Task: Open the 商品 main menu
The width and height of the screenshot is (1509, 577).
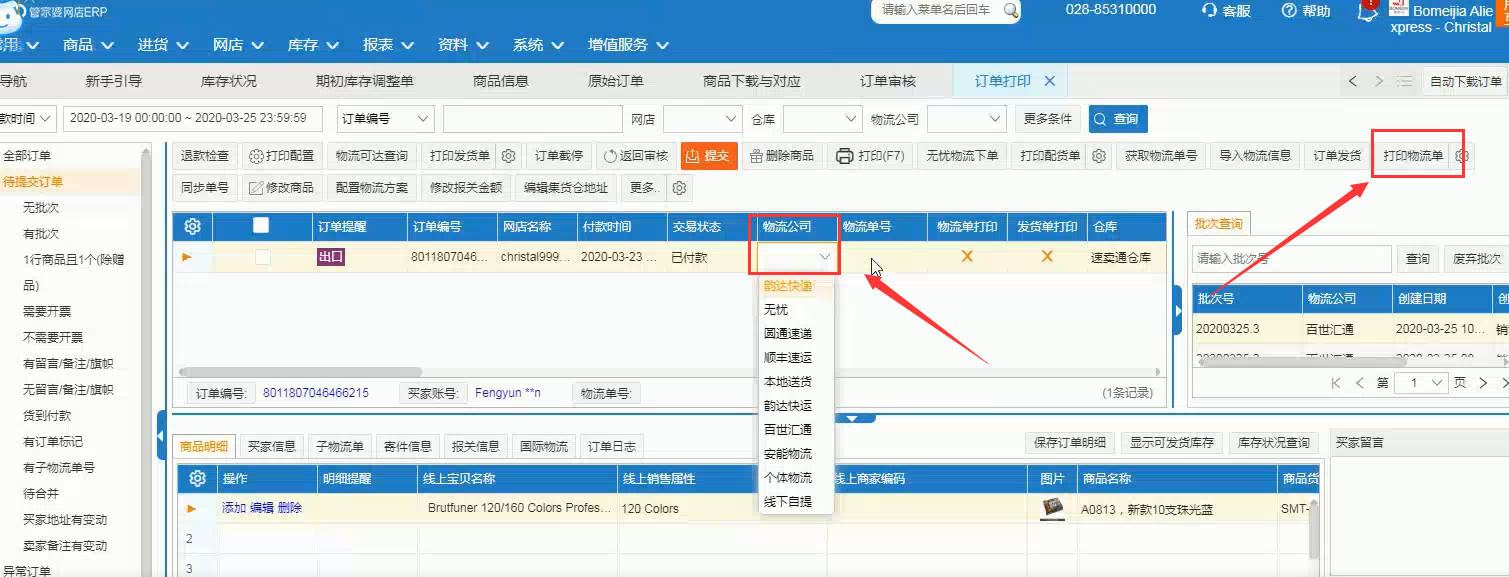Action: [x=88, y=45]
